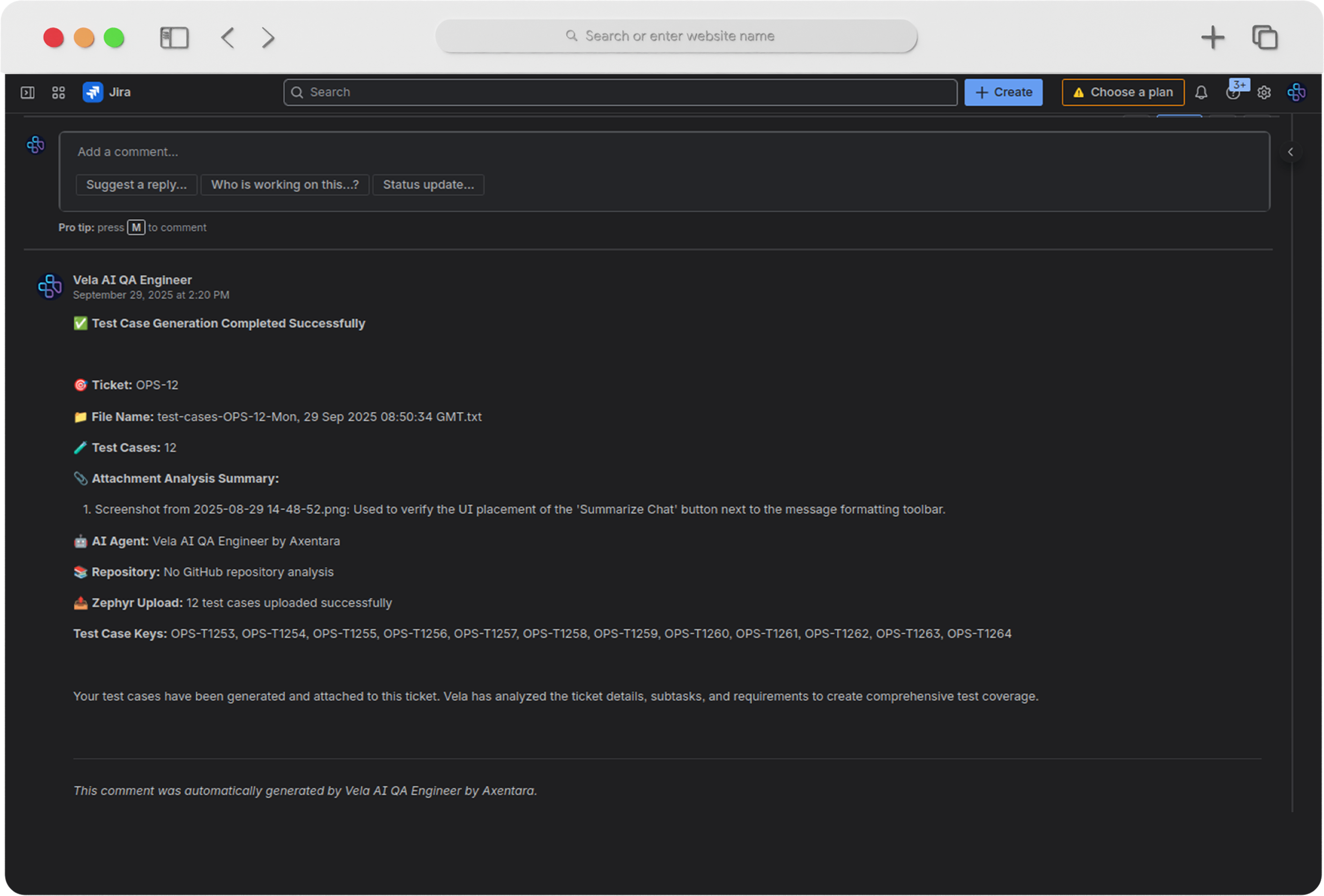Open the notifications bell

click(1201, 92)
